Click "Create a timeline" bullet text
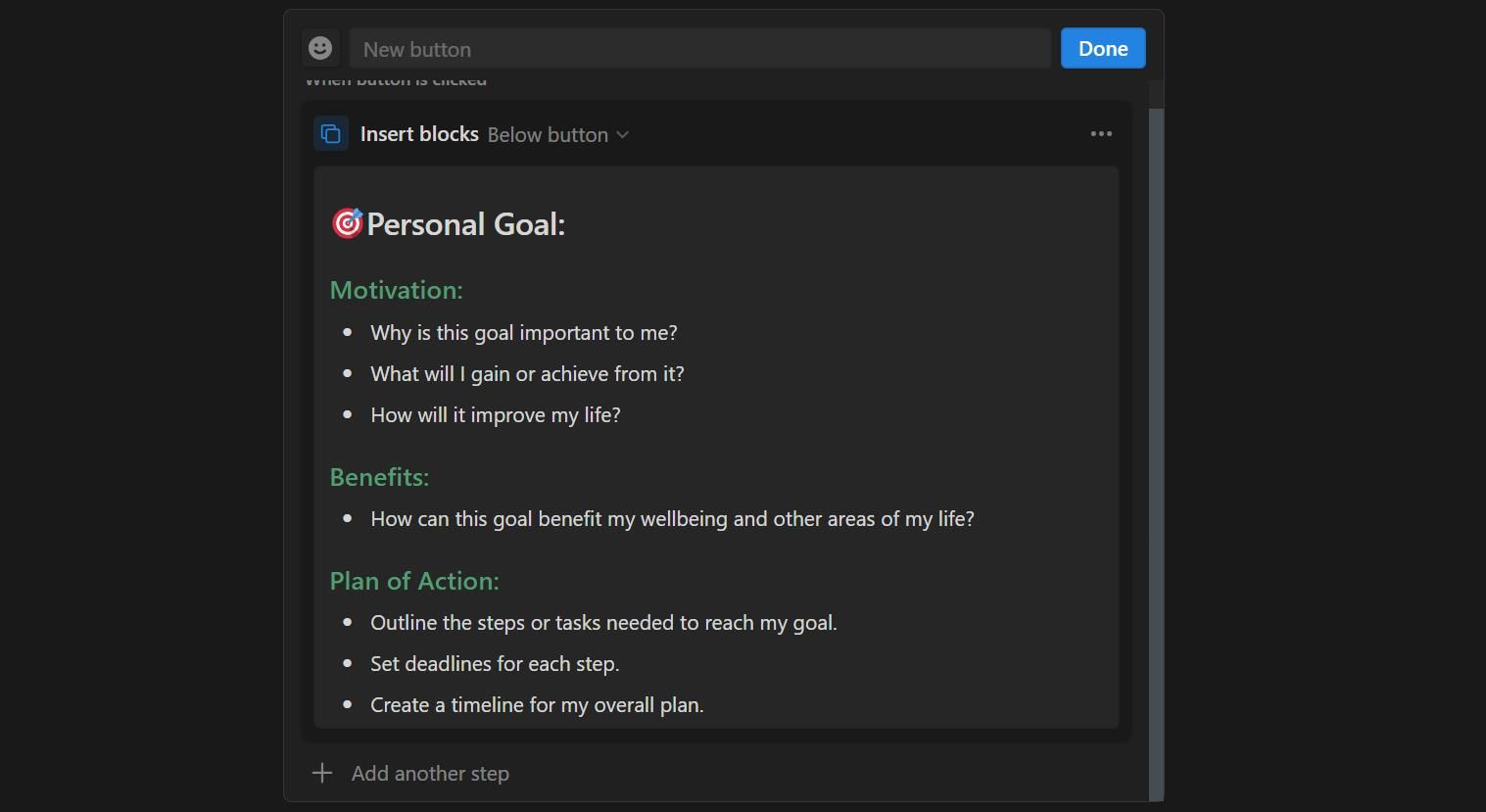This screenshot has width=1486, height=812. (537, 705)
